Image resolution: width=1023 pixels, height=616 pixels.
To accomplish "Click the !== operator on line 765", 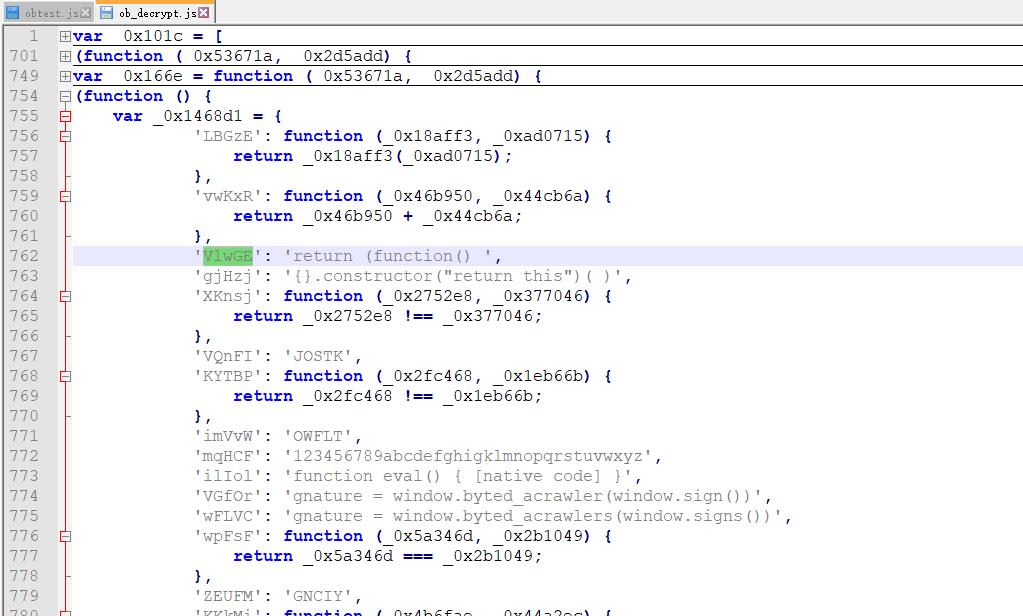I will [x=418, y=316].
